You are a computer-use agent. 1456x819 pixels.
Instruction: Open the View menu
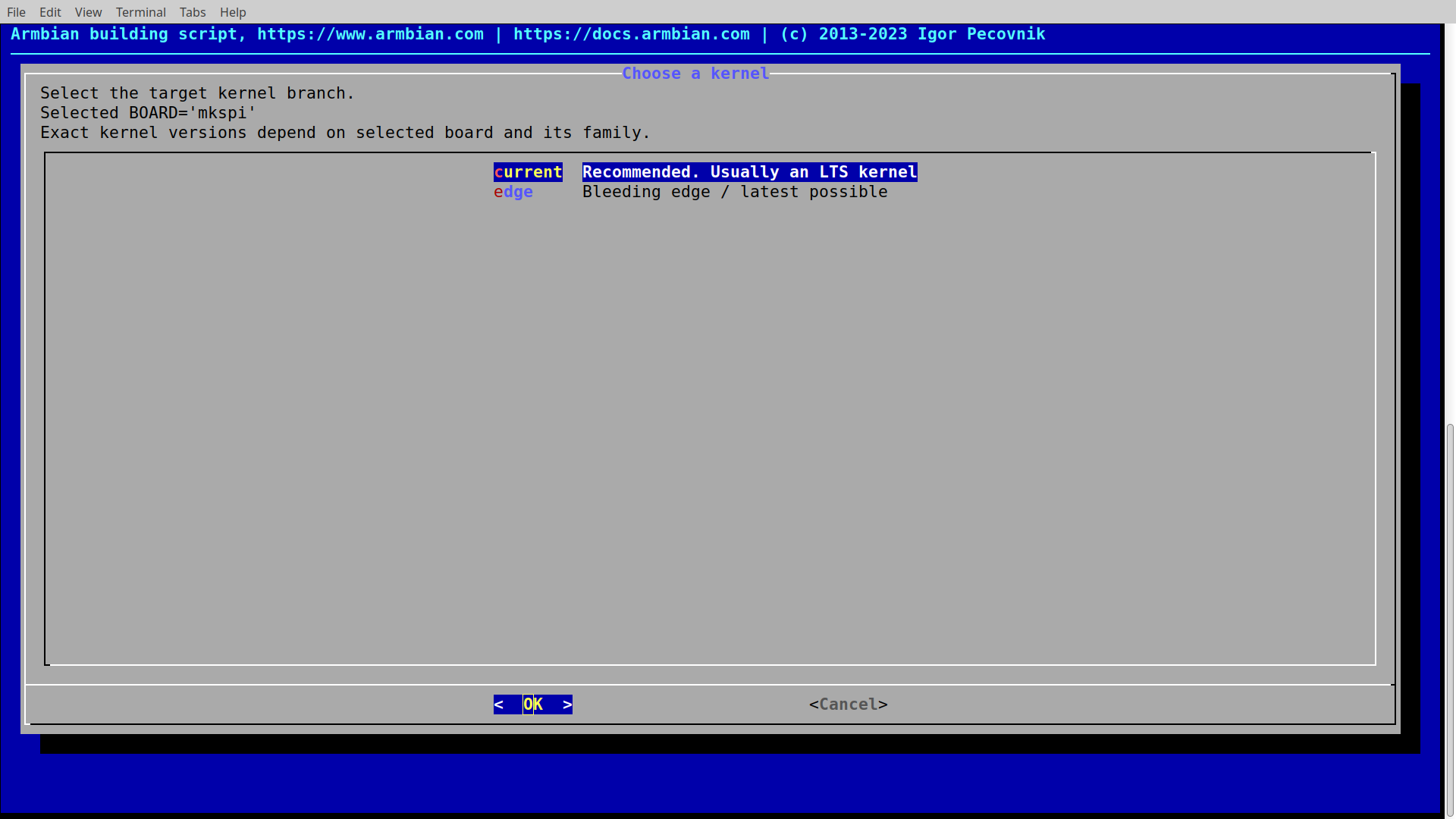[88, 12]
